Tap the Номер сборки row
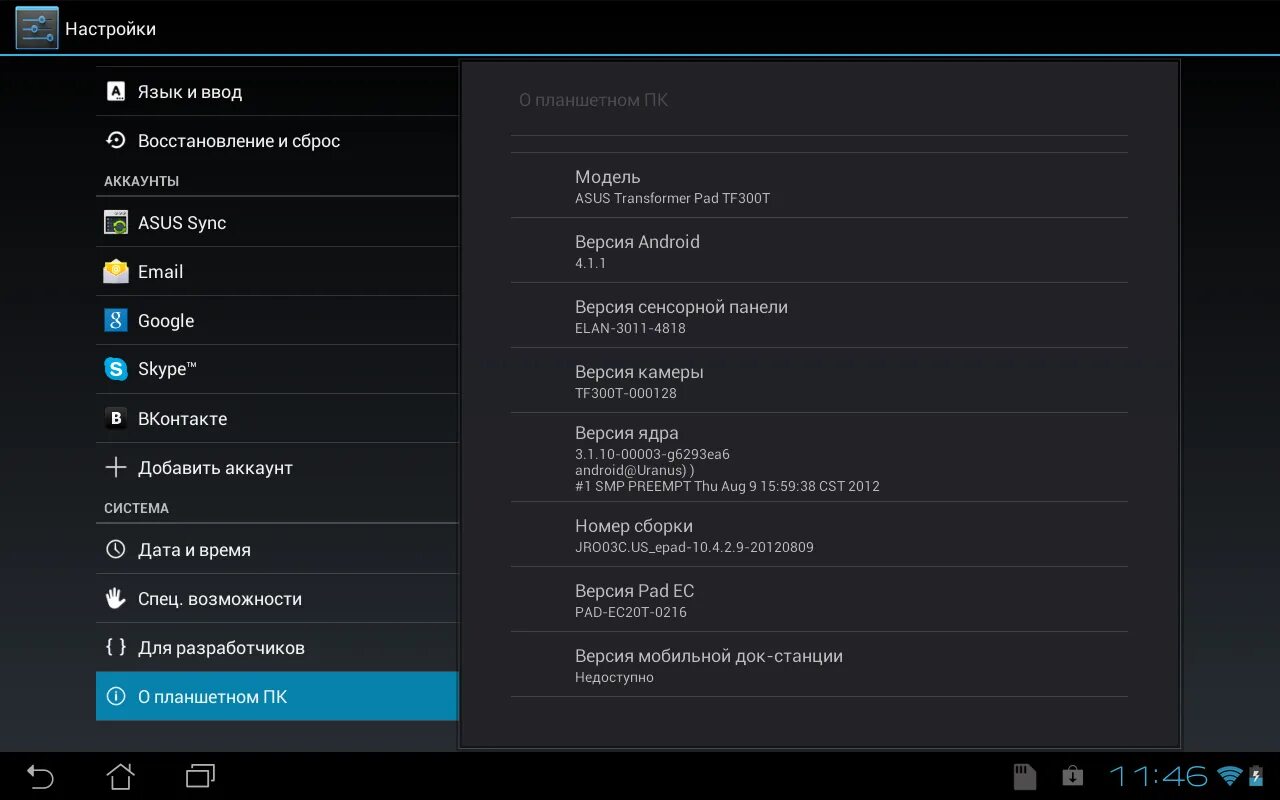This screenshot has height=800, width=1280. (x=819, y=534)
